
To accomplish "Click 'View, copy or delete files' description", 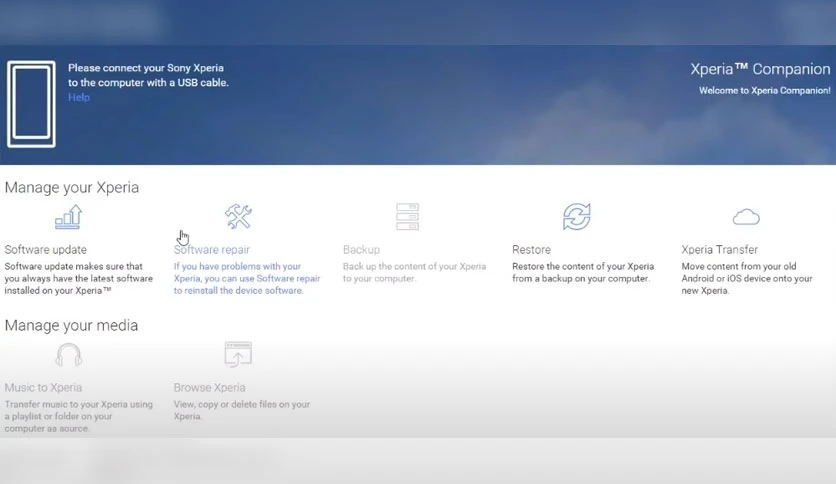I will [242, 410].
